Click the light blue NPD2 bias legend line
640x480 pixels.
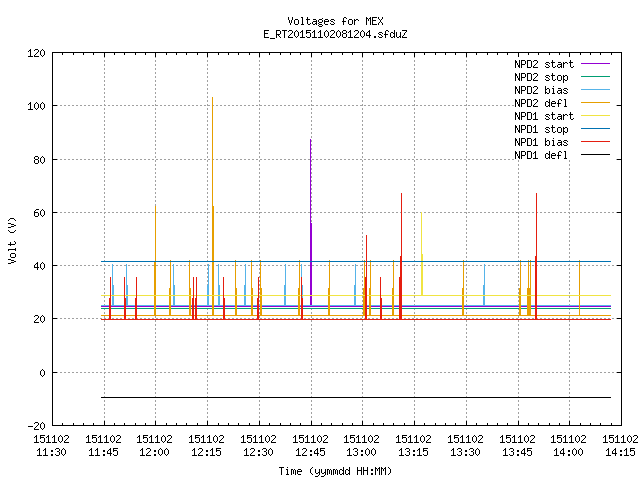click(x=595, y=90)
